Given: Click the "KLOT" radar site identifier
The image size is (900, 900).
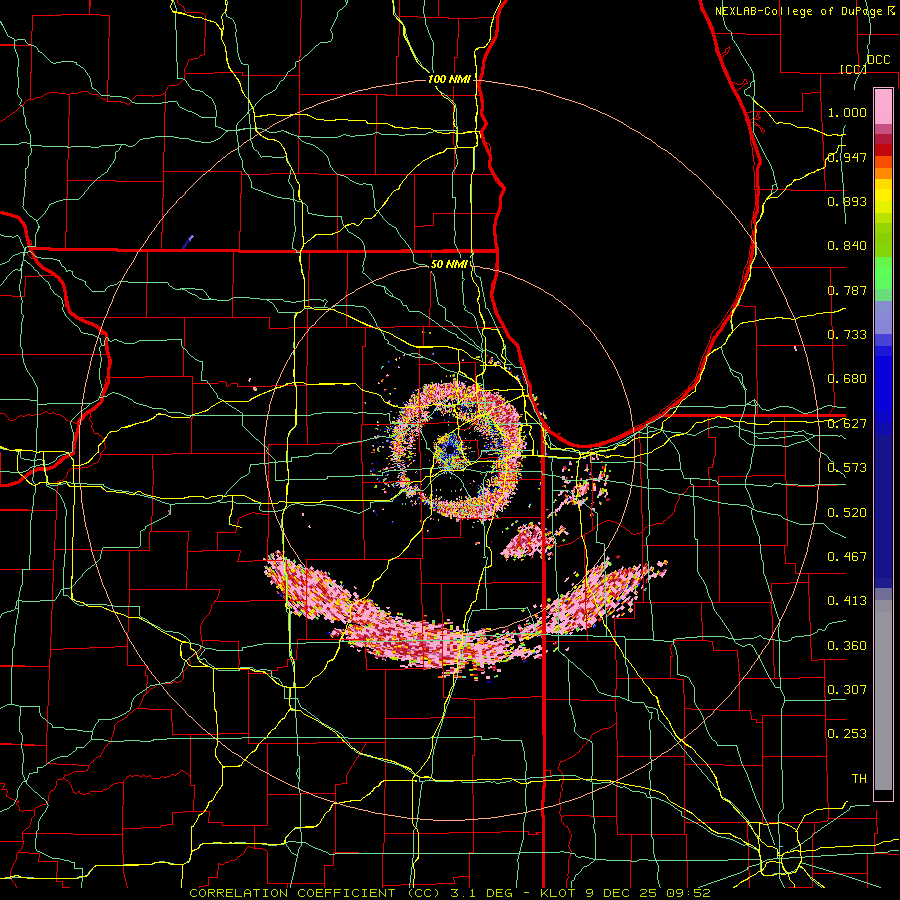Looking at the screenshot, I should (x=558, y=893).
